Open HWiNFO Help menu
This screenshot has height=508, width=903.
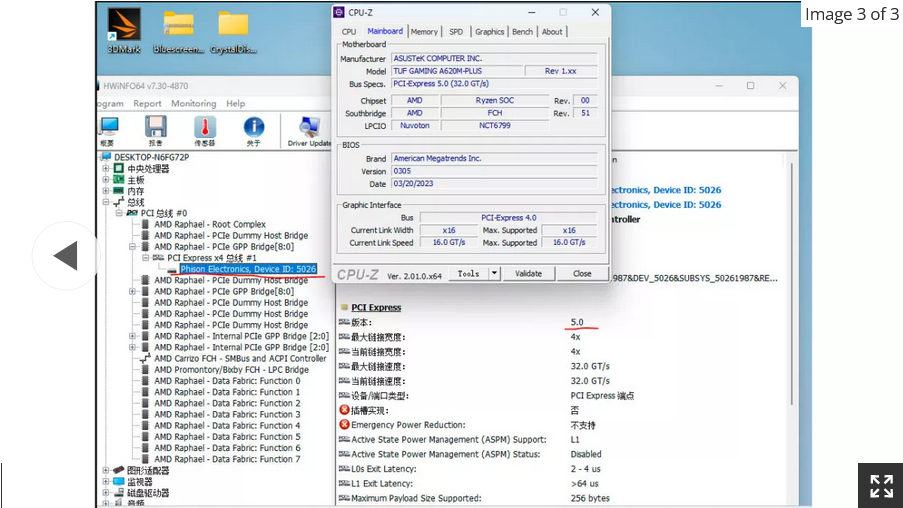[x=236, y=104]
